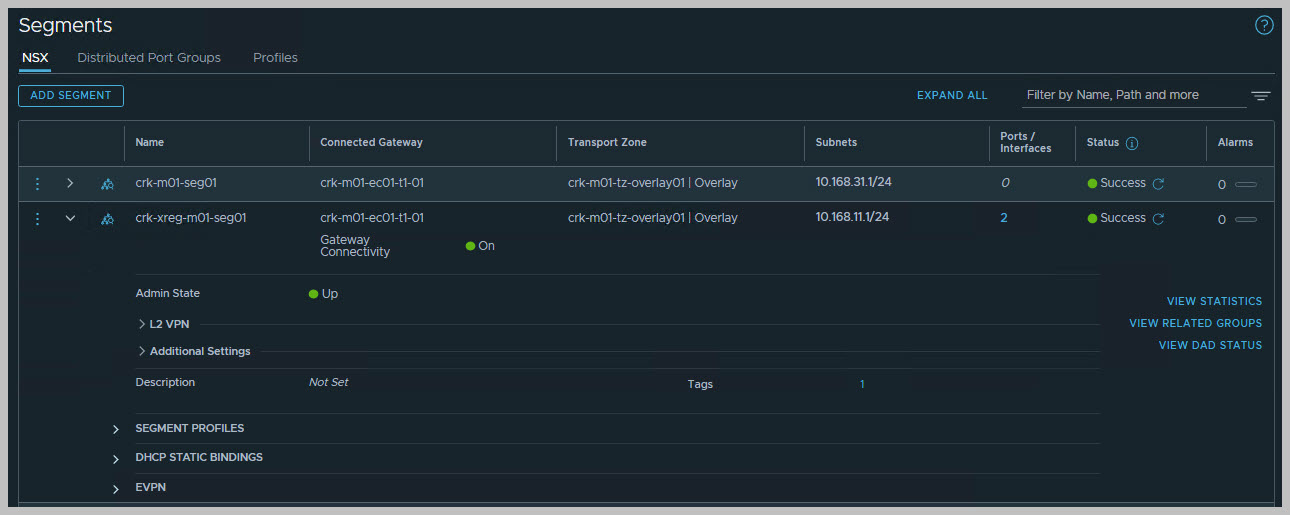The width and height of the screenshot is (1290, 515).
Task: Expand DHCP Static Bindings section
Action: (116, 458)
